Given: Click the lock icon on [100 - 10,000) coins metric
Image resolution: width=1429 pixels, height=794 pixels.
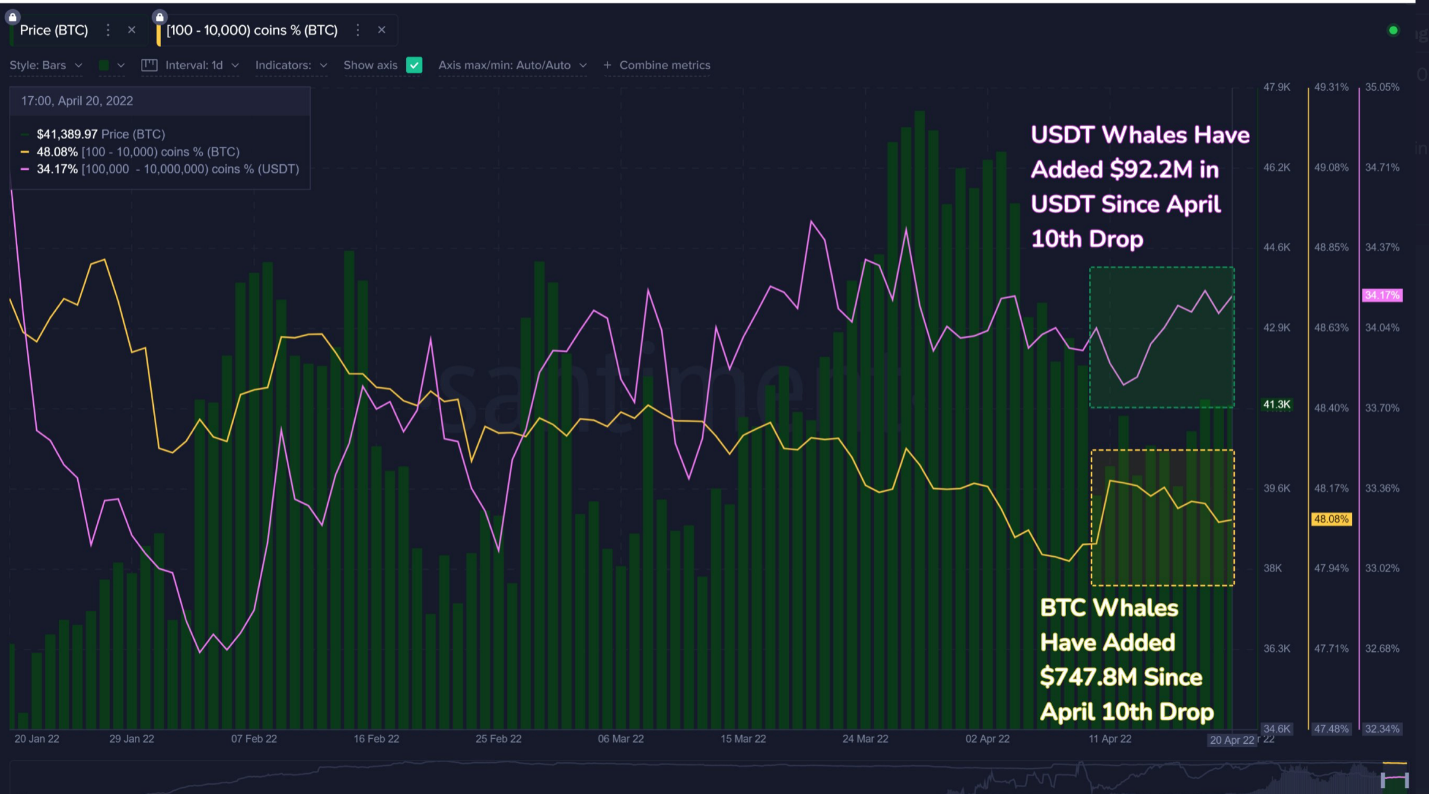Looking at the screenshot, I should [x=160, y=16].
